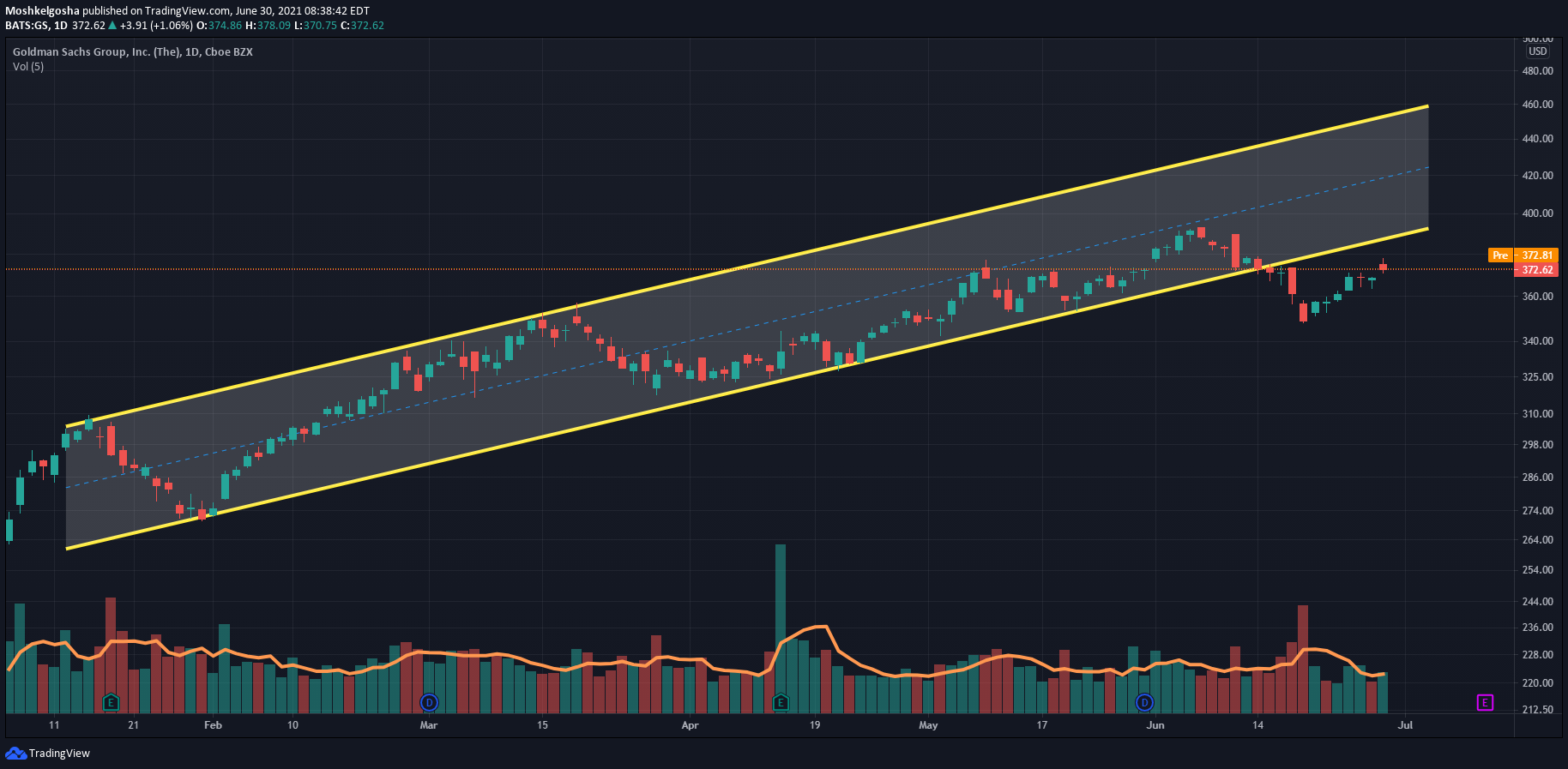Click the 310.00 price axis label

[x=1537, y=414]
